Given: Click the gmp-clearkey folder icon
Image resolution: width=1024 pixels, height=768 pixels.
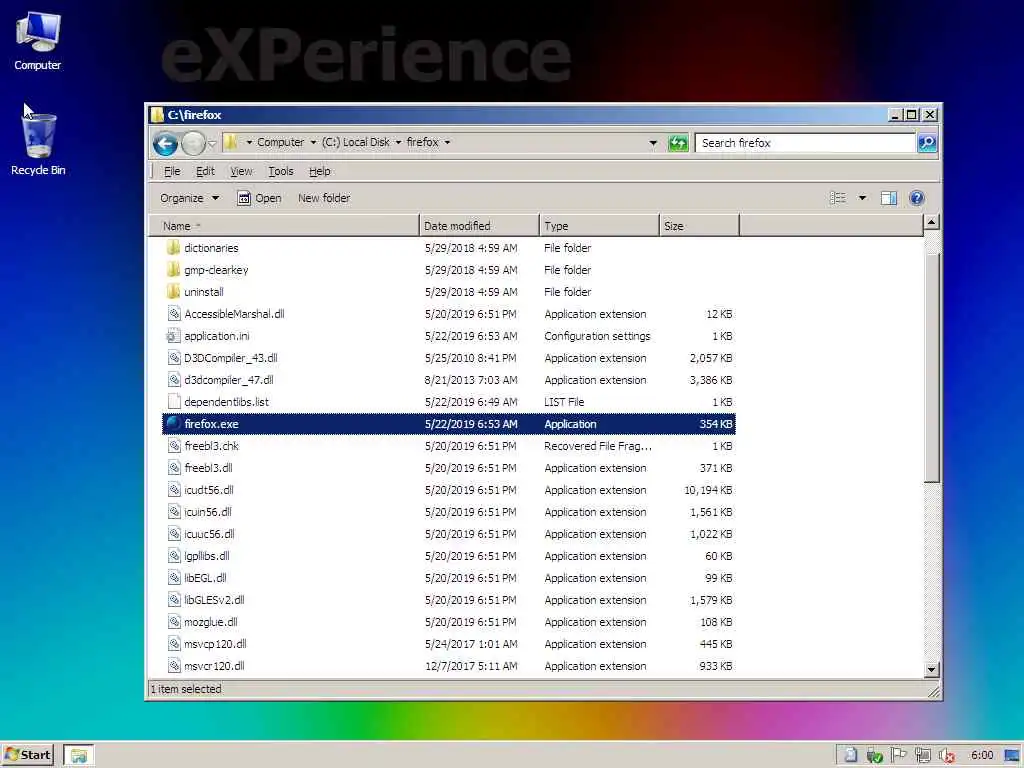Looking at the screenshot, I should pyautogui.click(x=173, y=270).
